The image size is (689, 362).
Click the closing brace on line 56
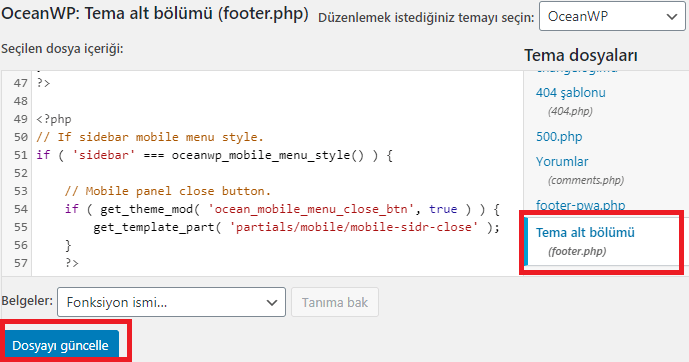[68, 245]
